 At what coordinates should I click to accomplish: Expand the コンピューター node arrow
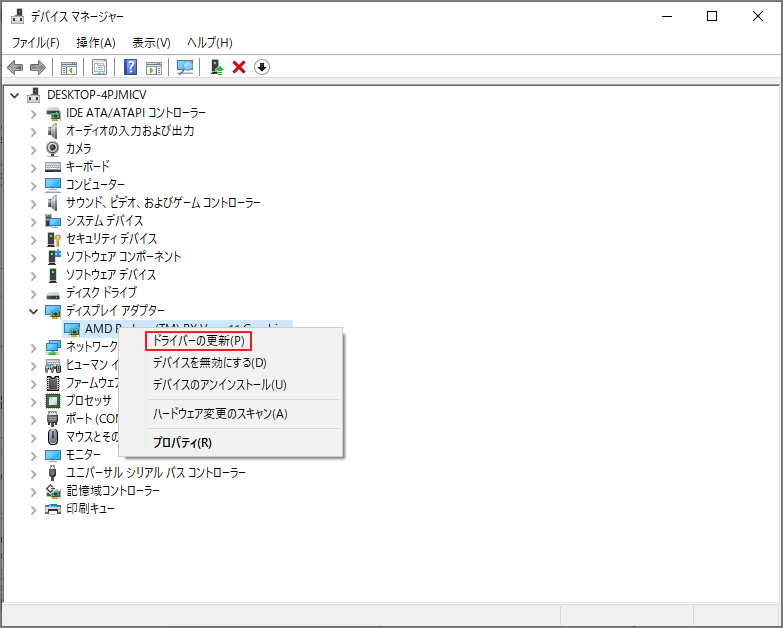pyautogui.click(x=33, y=186)
